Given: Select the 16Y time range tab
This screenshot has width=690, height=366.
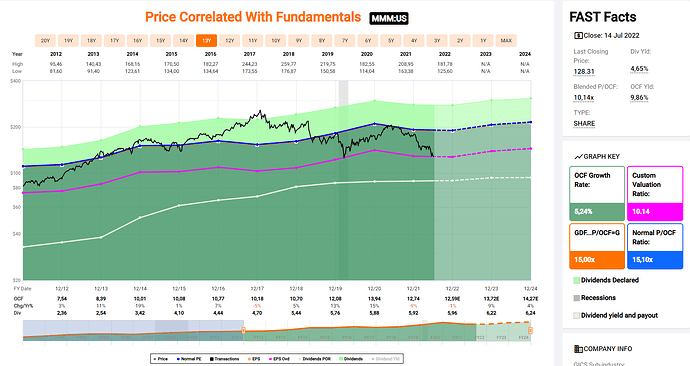Looking at the screenshot, I should (x=137, y=40).
